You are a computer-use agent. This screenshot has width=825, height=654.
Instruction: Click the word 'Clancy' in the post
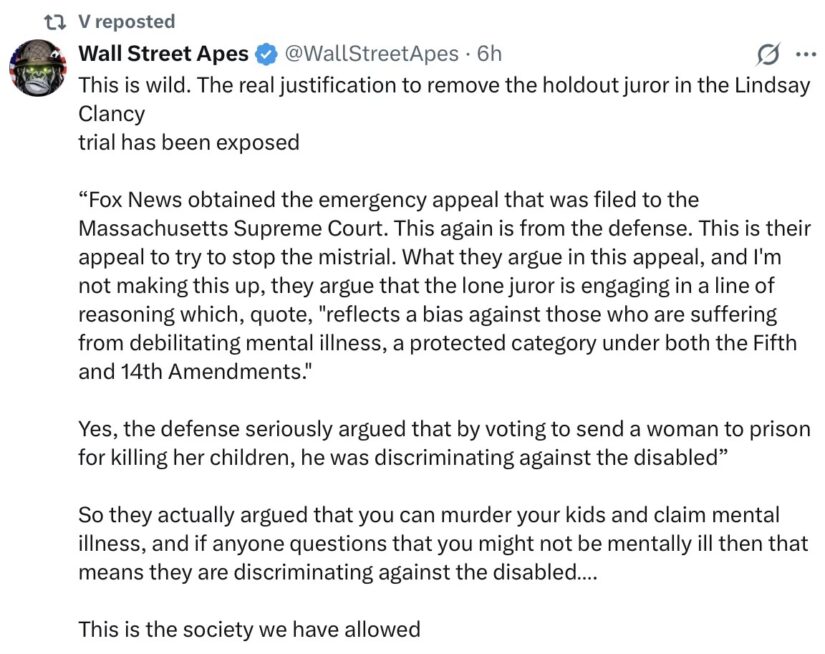[112, 114]
